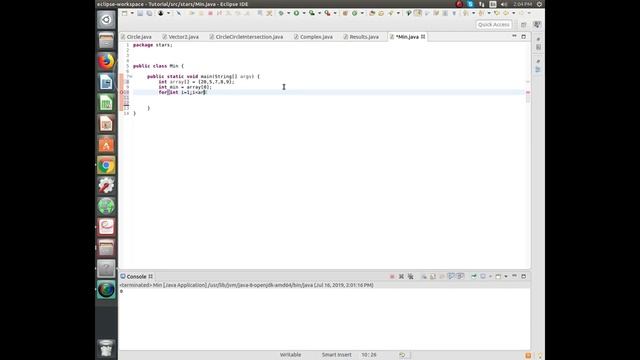Collapse the main method fold marker
The image size is (640, 360).
[130, 76]
